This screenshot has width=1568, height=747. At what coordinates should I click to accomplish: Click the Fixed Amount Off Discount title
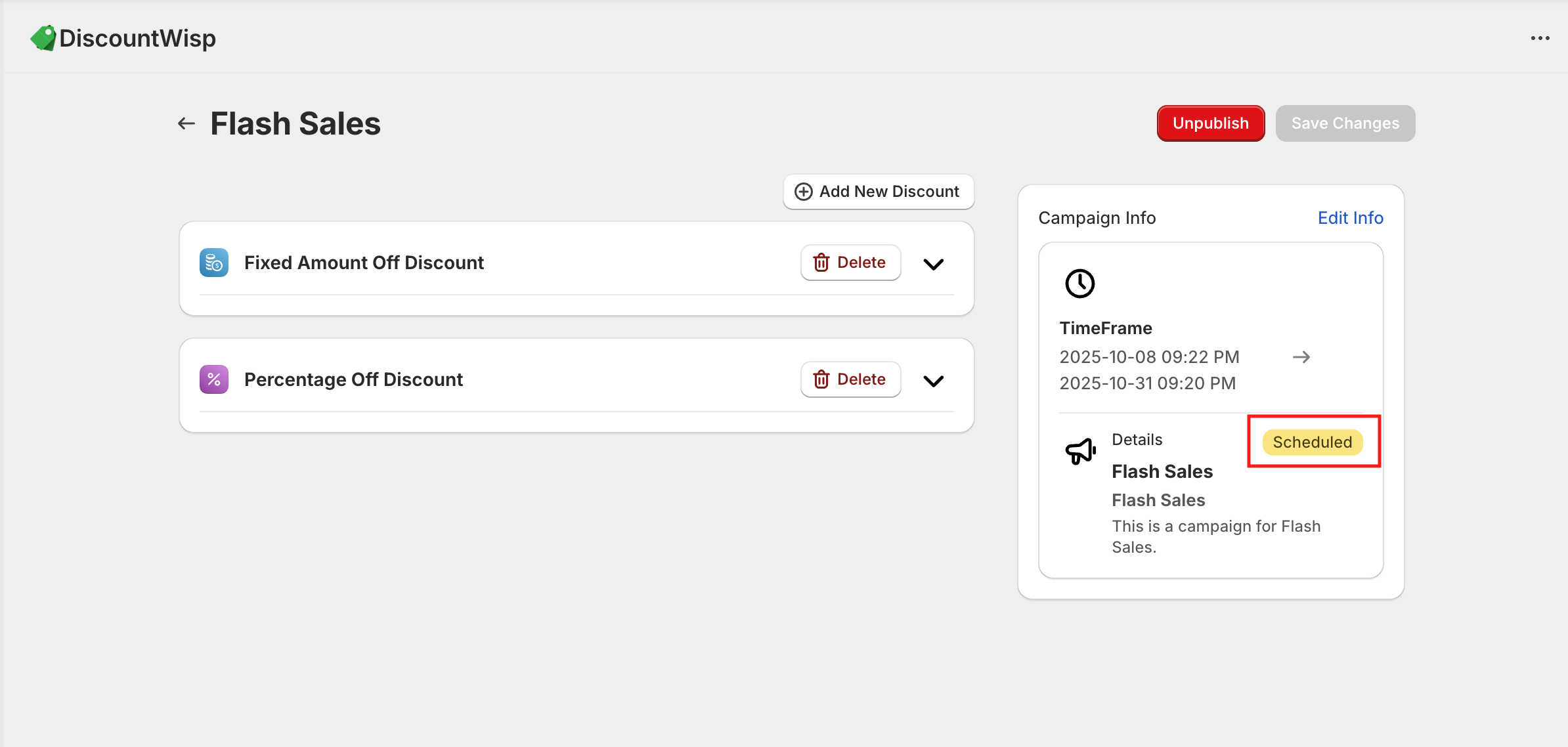click(364, 263)
